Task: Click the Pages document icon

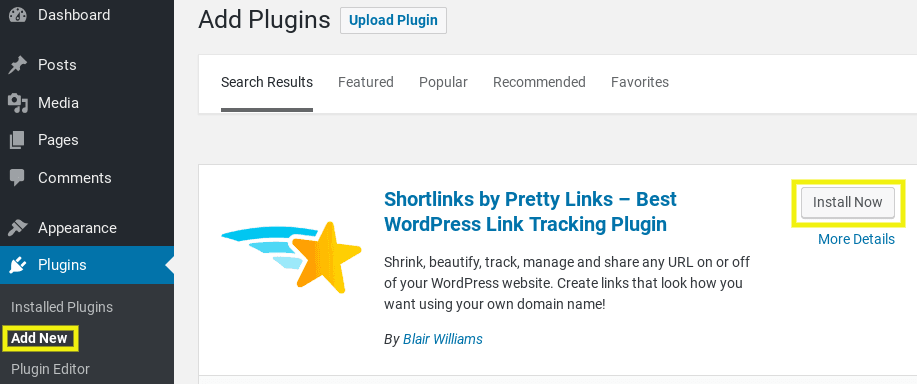Action: [x=18, y=140]
